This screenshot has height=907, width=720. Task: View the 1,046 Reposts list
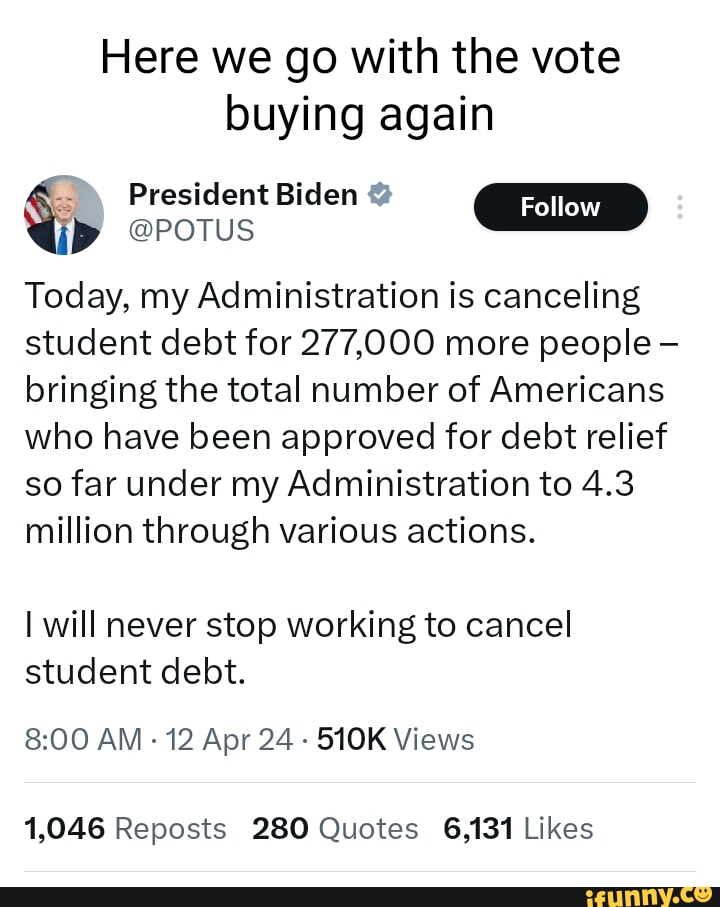pos(126,828)
